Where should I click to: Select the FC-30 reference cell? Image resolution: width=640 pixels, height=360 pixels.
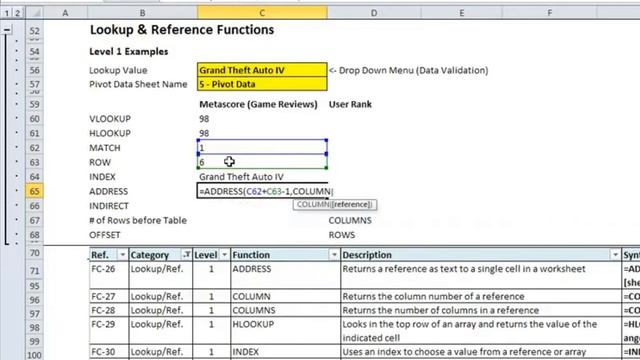109,352
